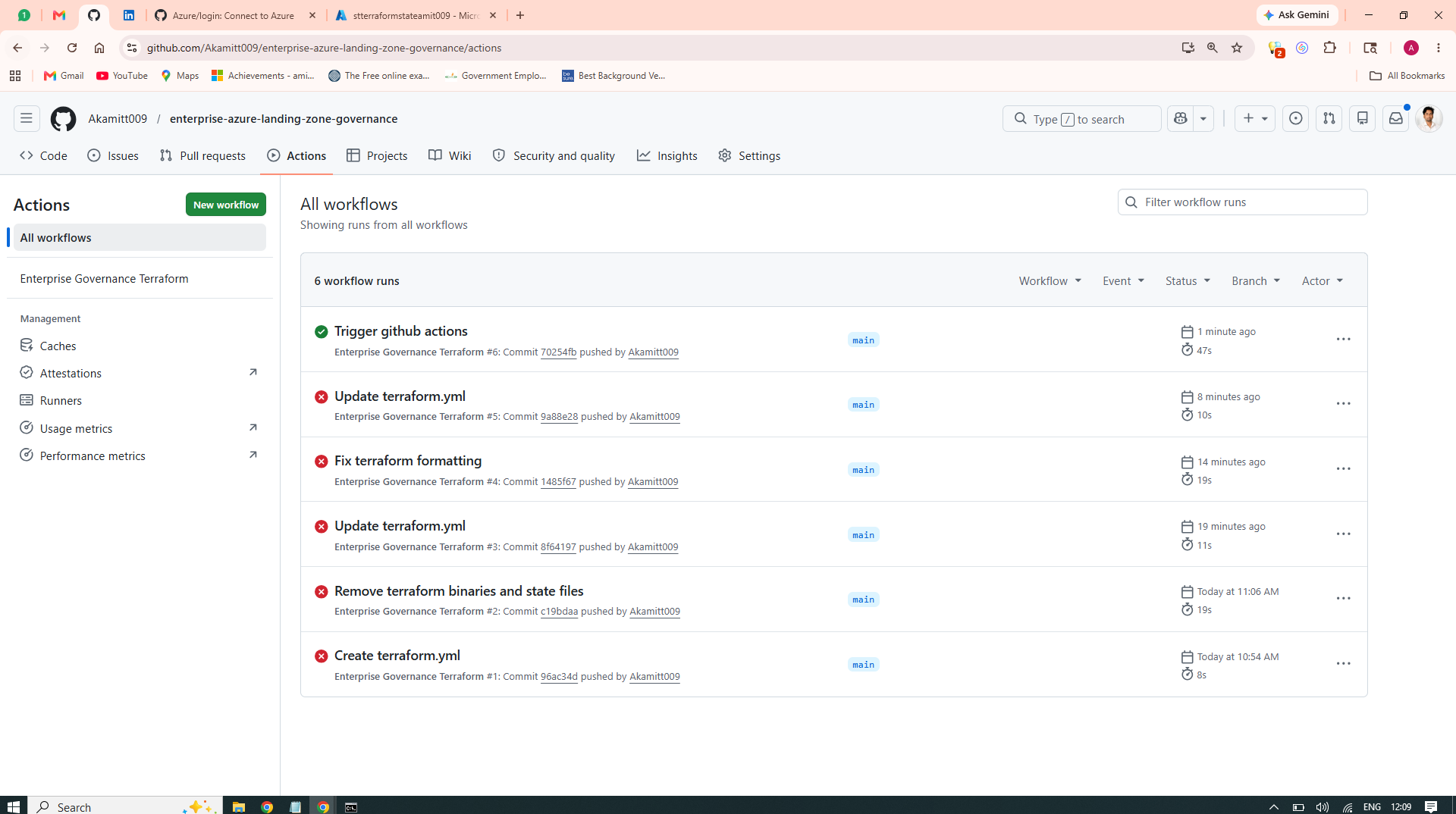Open Runners under Management
This screenshot has width=1456, height=814.
click(x=140, y=401)
